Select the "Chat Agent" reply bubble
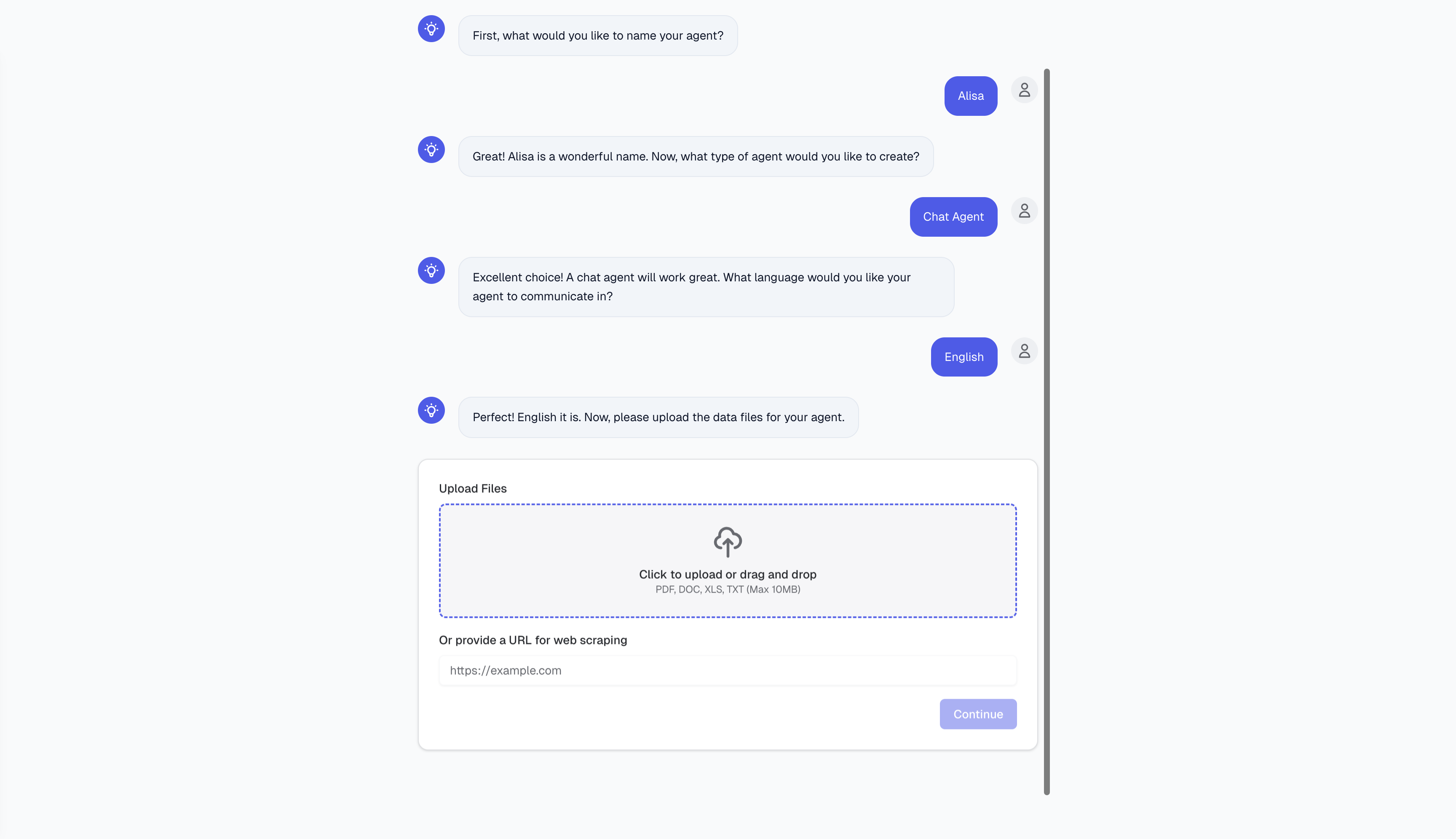The height and width of the screenshot is (839, 1456). (953, 217)
